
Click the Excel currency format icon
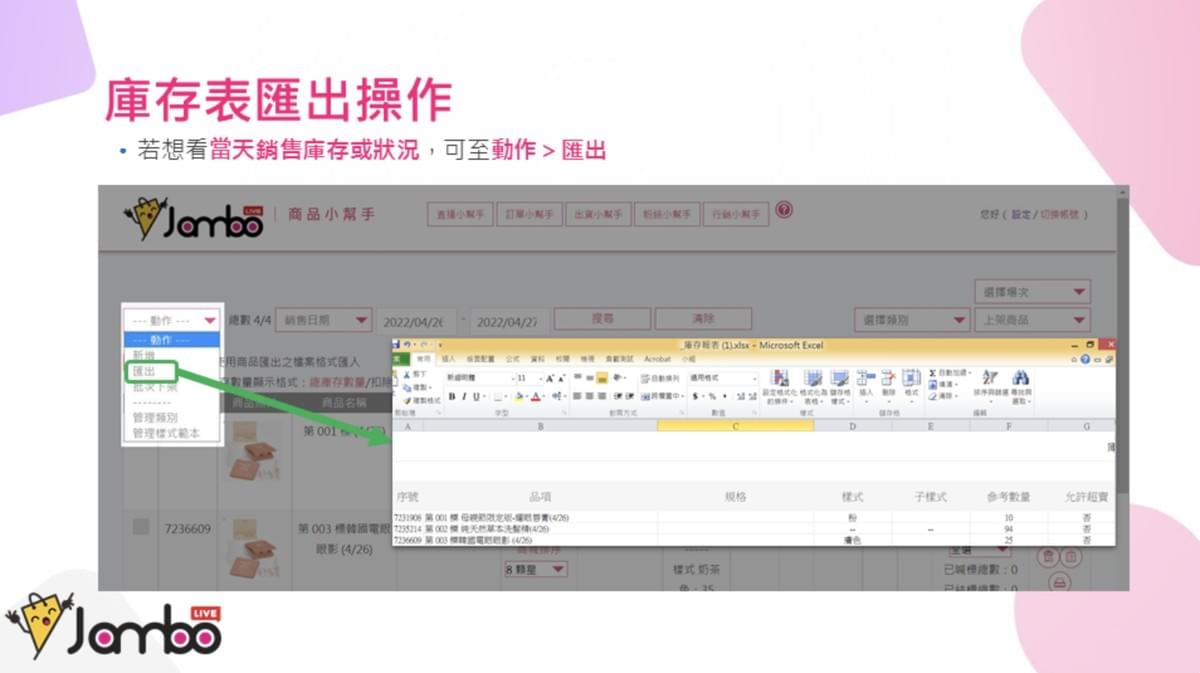coord(695,396)
